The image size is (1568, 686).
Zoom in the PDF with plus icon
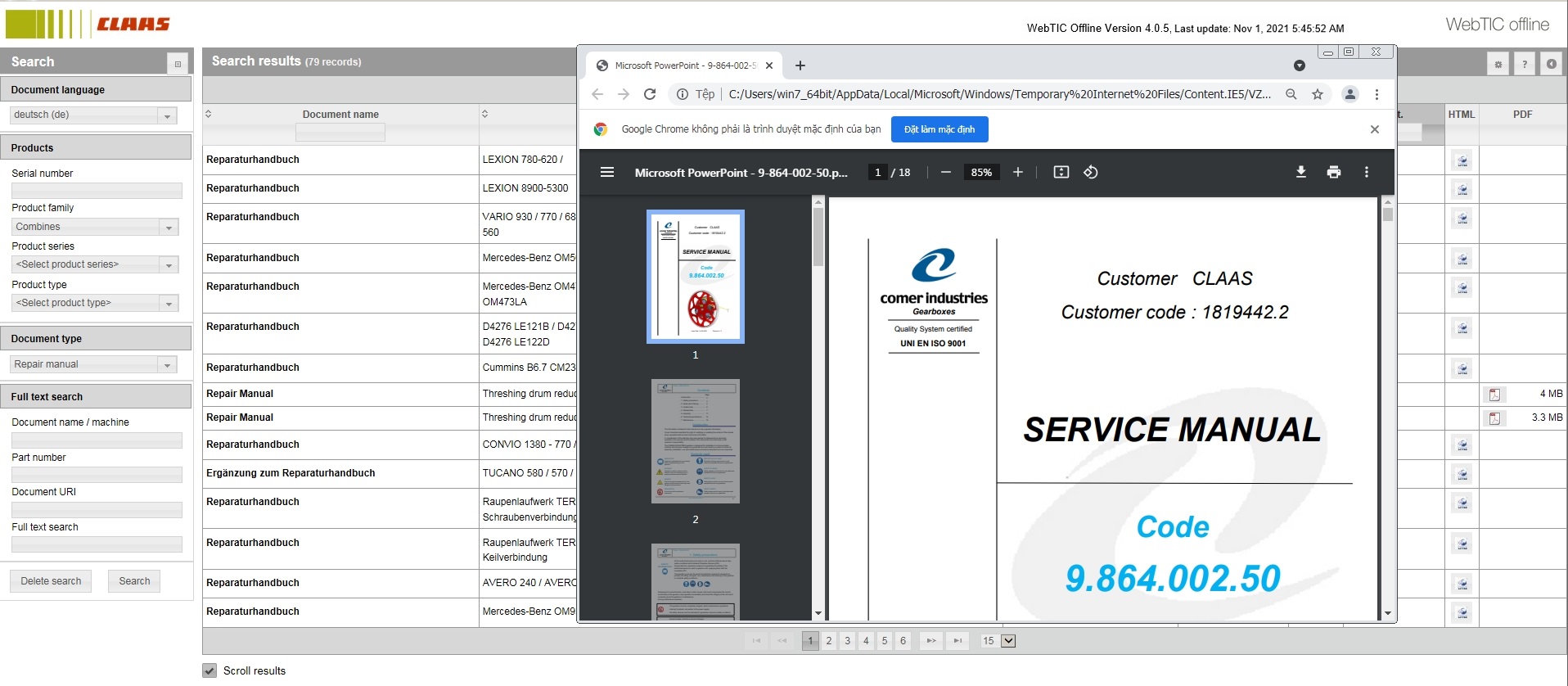1017,172
